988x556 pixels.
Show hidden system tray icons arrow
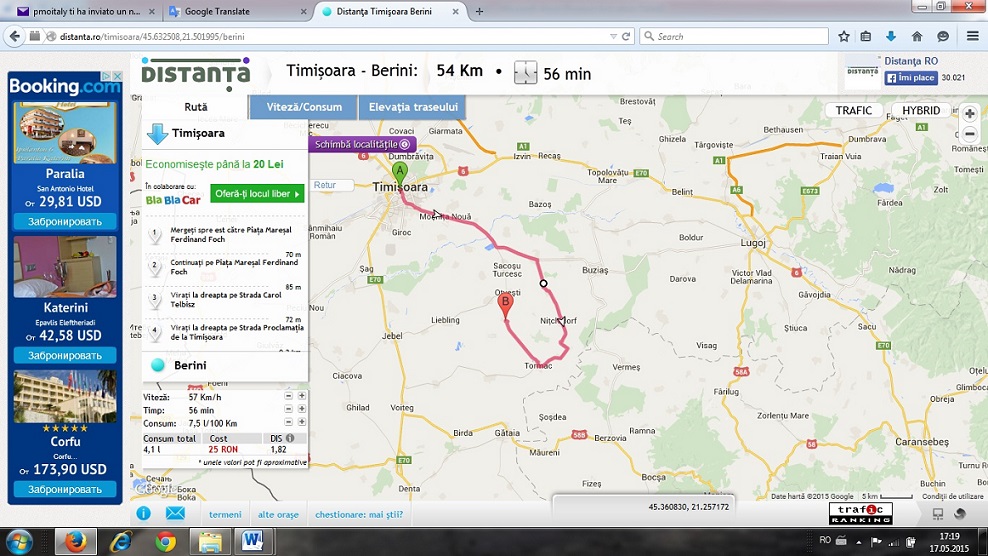coord(858,542)
